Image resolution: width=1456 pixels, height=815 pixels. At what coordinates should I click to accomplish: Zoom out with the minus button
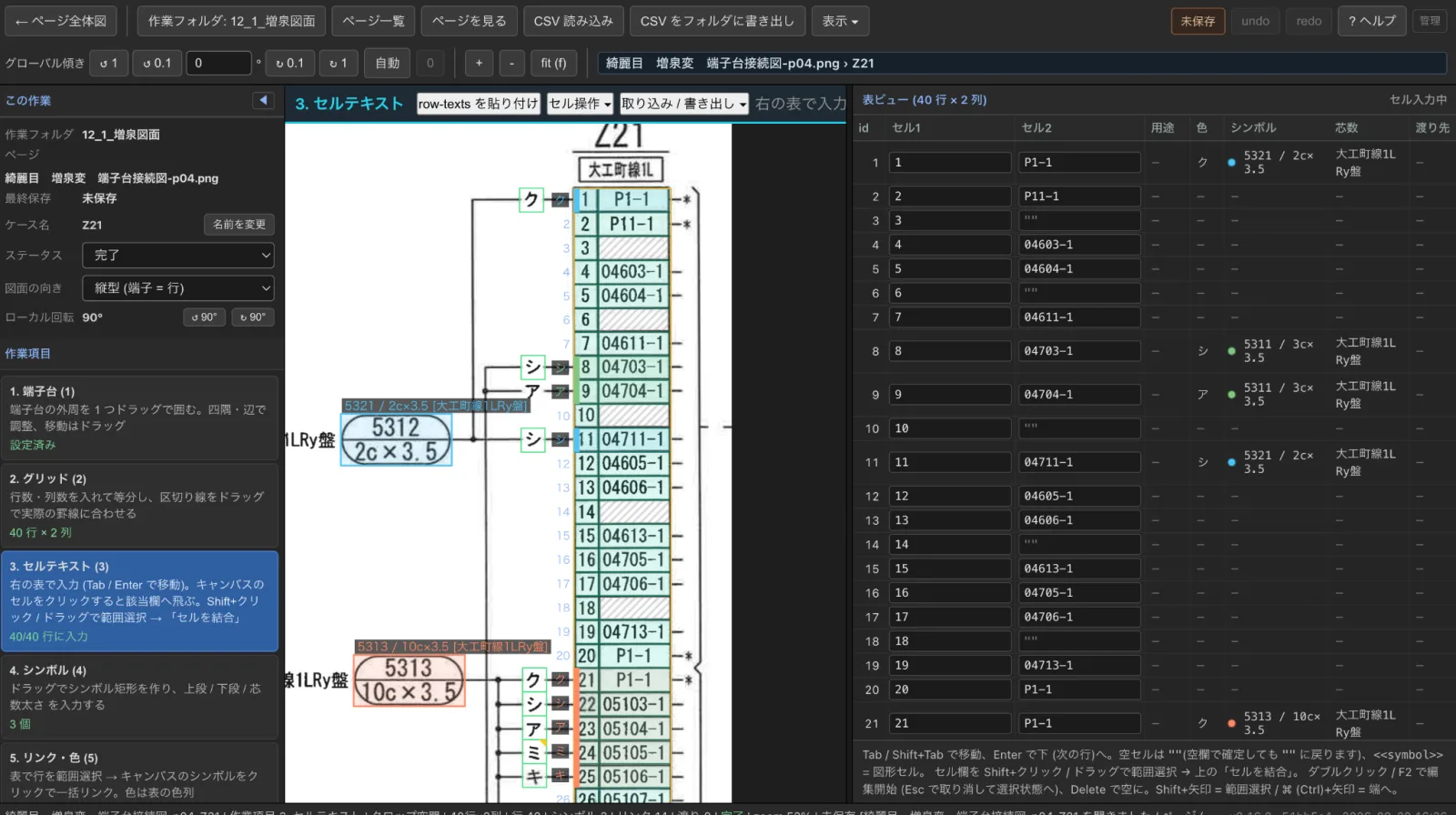click(x=512, y=63)
